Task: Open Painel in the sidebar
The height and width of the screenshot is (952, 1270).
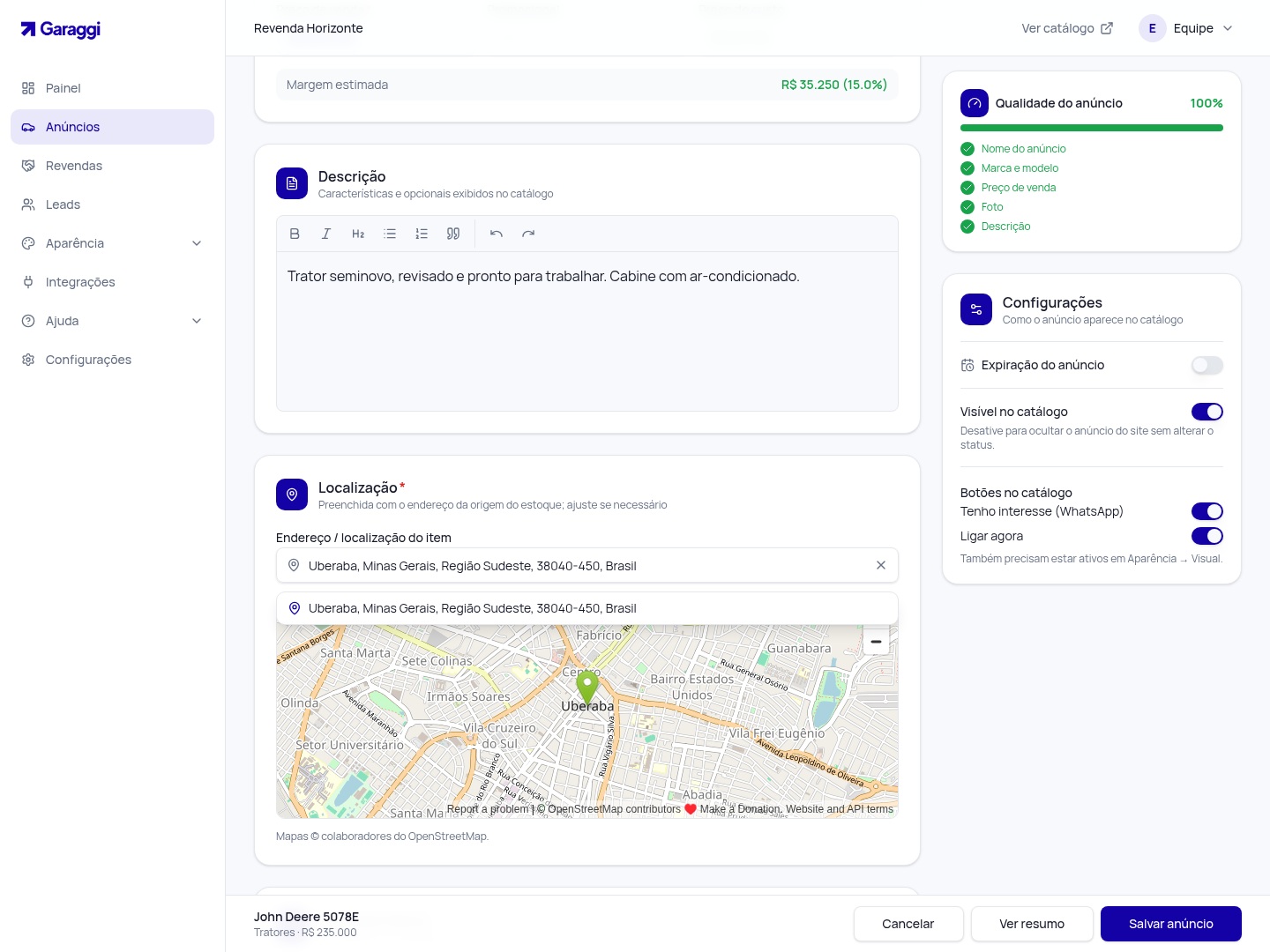Action: (112, 88)
